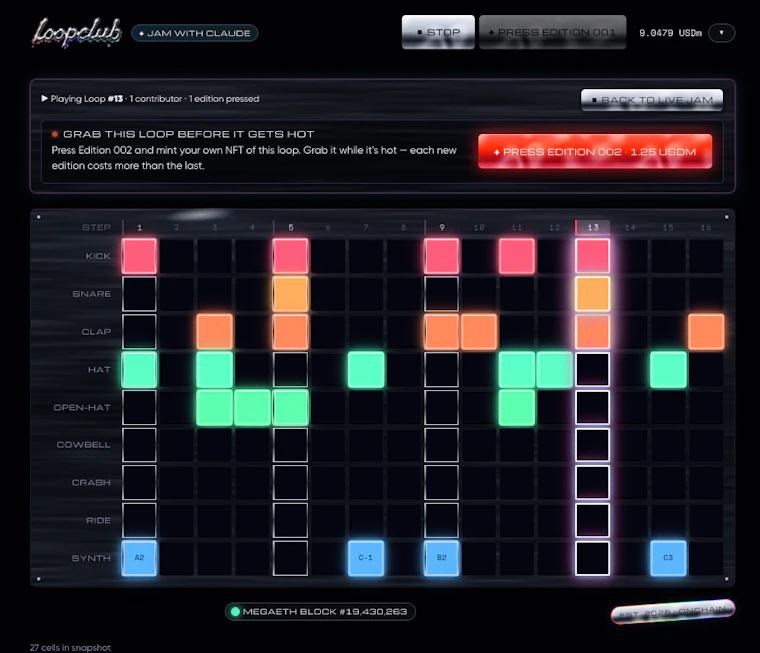Toggle Kick cell at step 5

click(x=290, y=256)
